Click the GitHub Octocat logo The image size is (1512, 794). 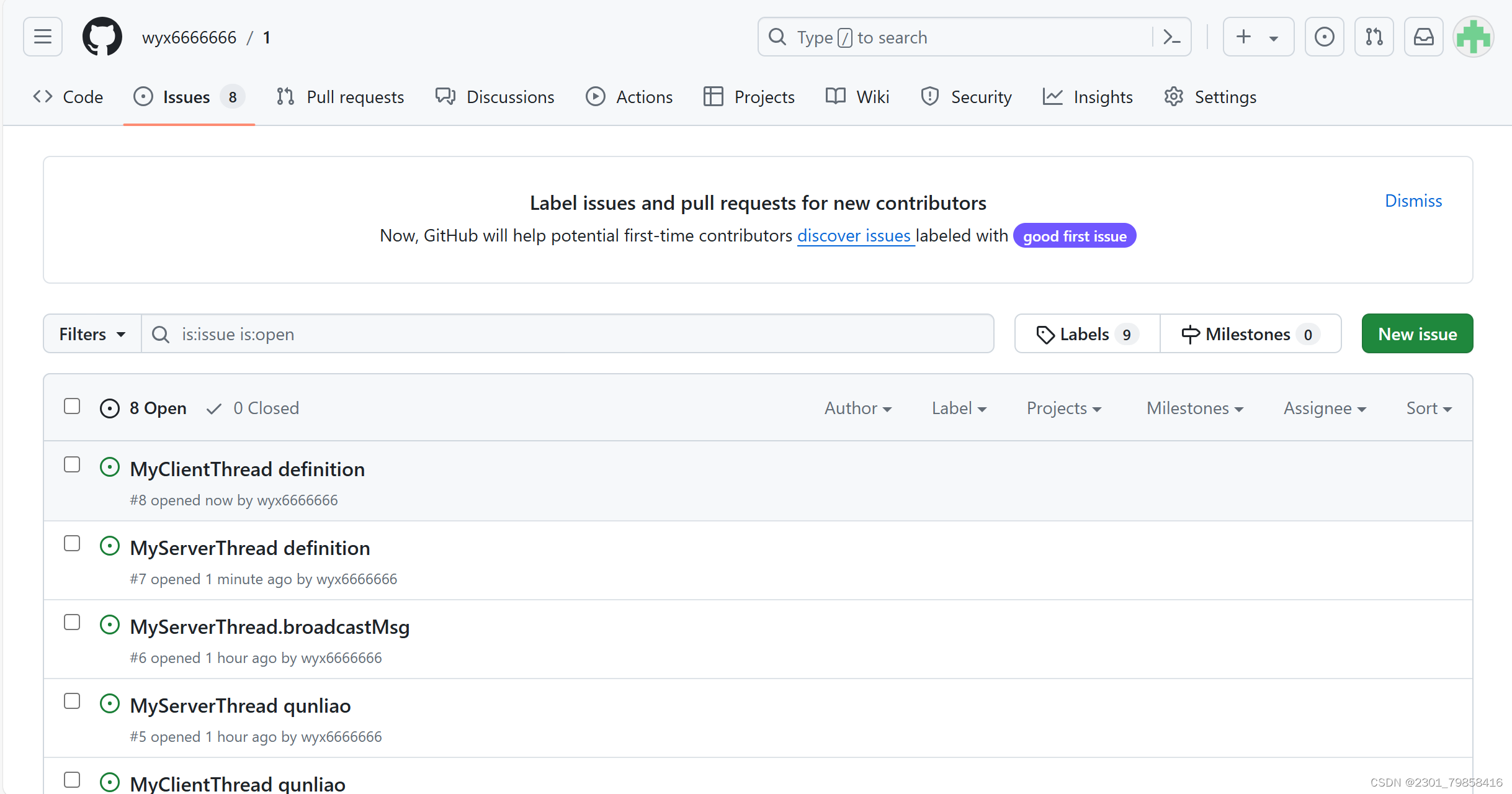[102, 37]
